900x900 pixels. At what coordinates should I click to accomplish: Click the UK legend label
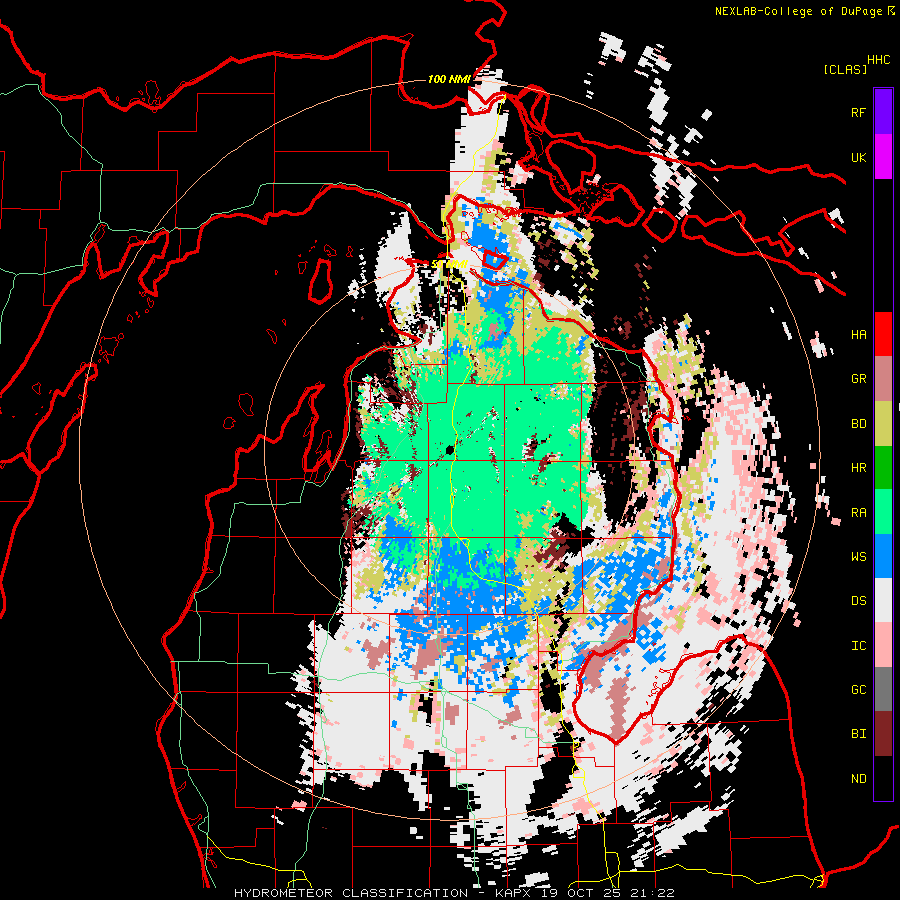(x=858, y=157)
